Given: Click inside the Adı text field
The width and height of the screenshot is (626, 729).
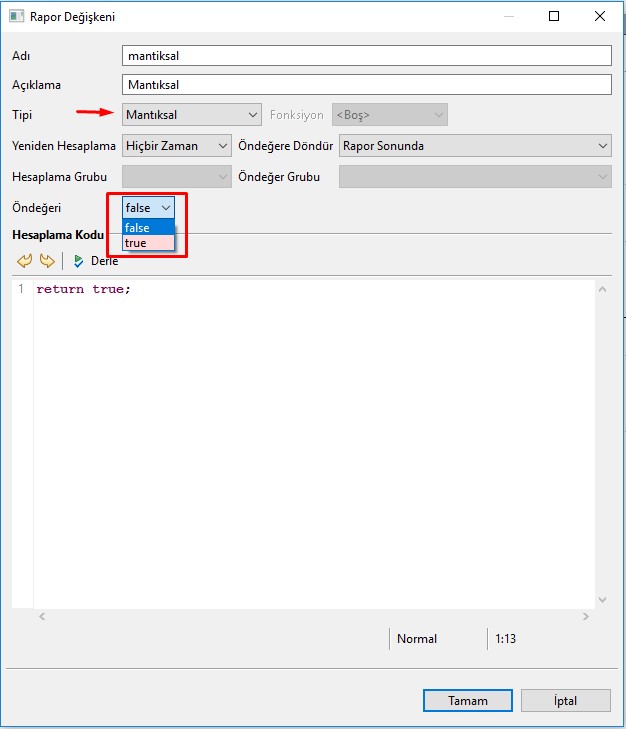Looking at the screenshot, I should (365, 56).
